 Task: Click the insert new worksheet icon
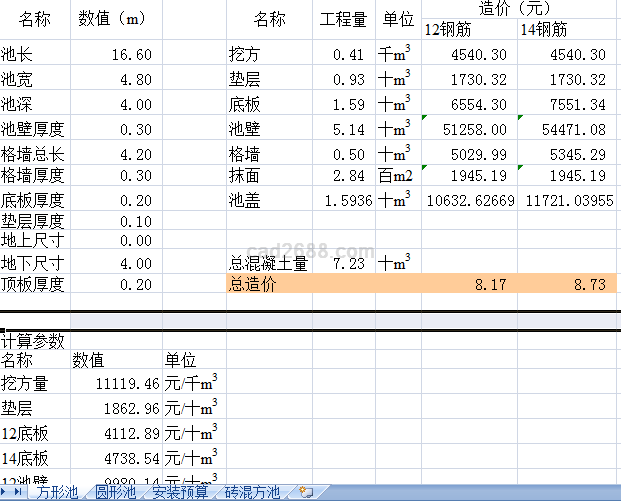306,492
